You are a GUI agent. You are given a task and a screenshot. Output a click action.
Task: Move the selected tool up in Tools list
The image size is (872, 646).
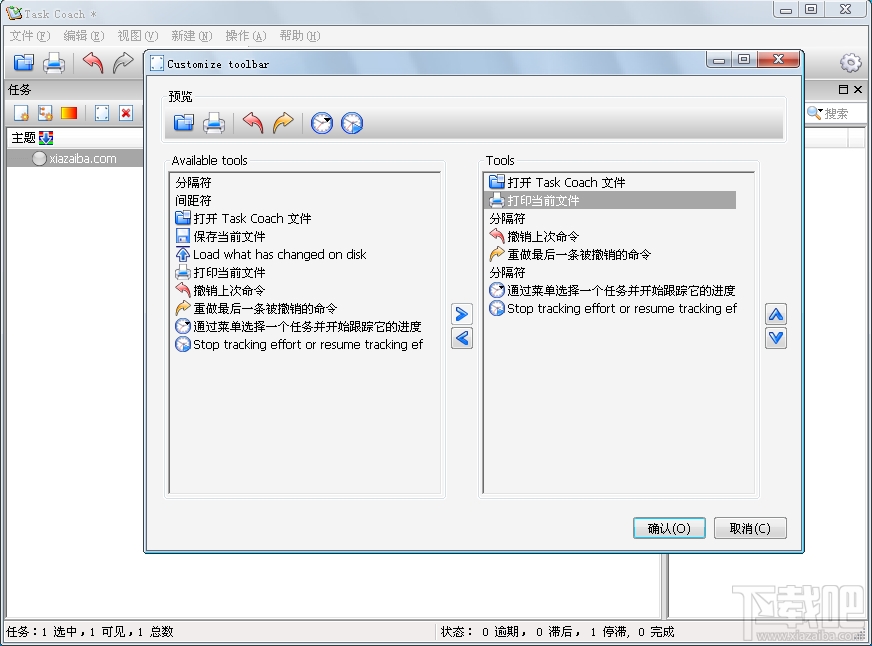tap(777, 314)
